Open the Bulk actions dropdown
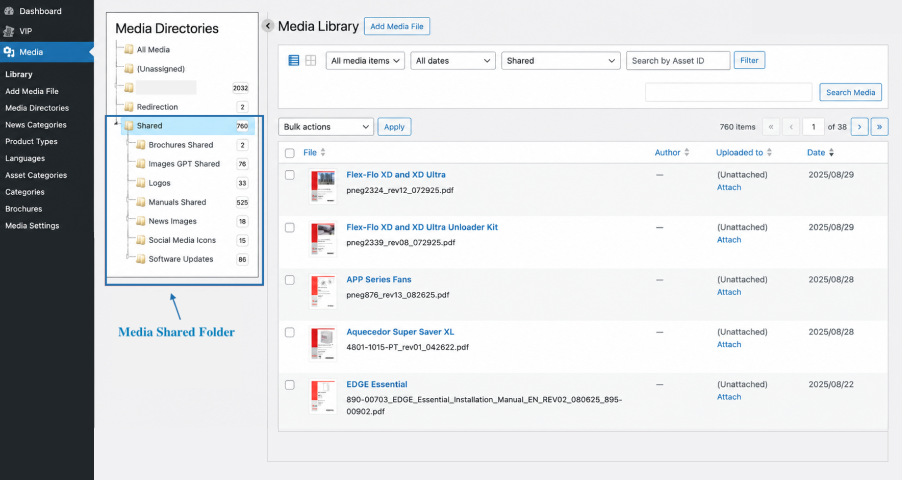The width and height of the screenshot is (902, 480). tap(326, 127)
